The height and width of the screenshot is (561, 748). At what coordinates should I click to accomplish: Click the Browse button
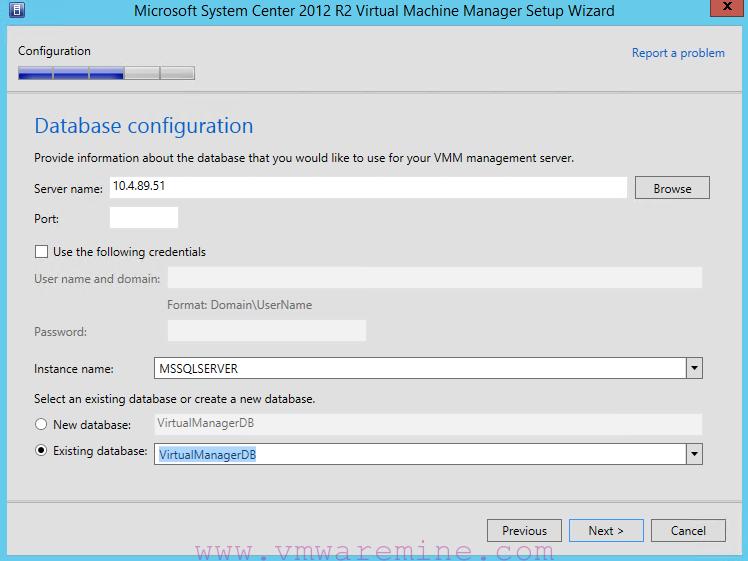672,188
